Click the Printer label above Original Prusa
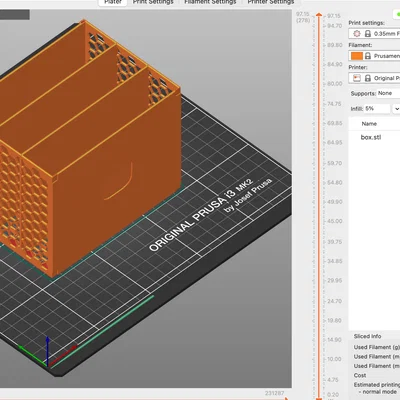 (358, 67)
